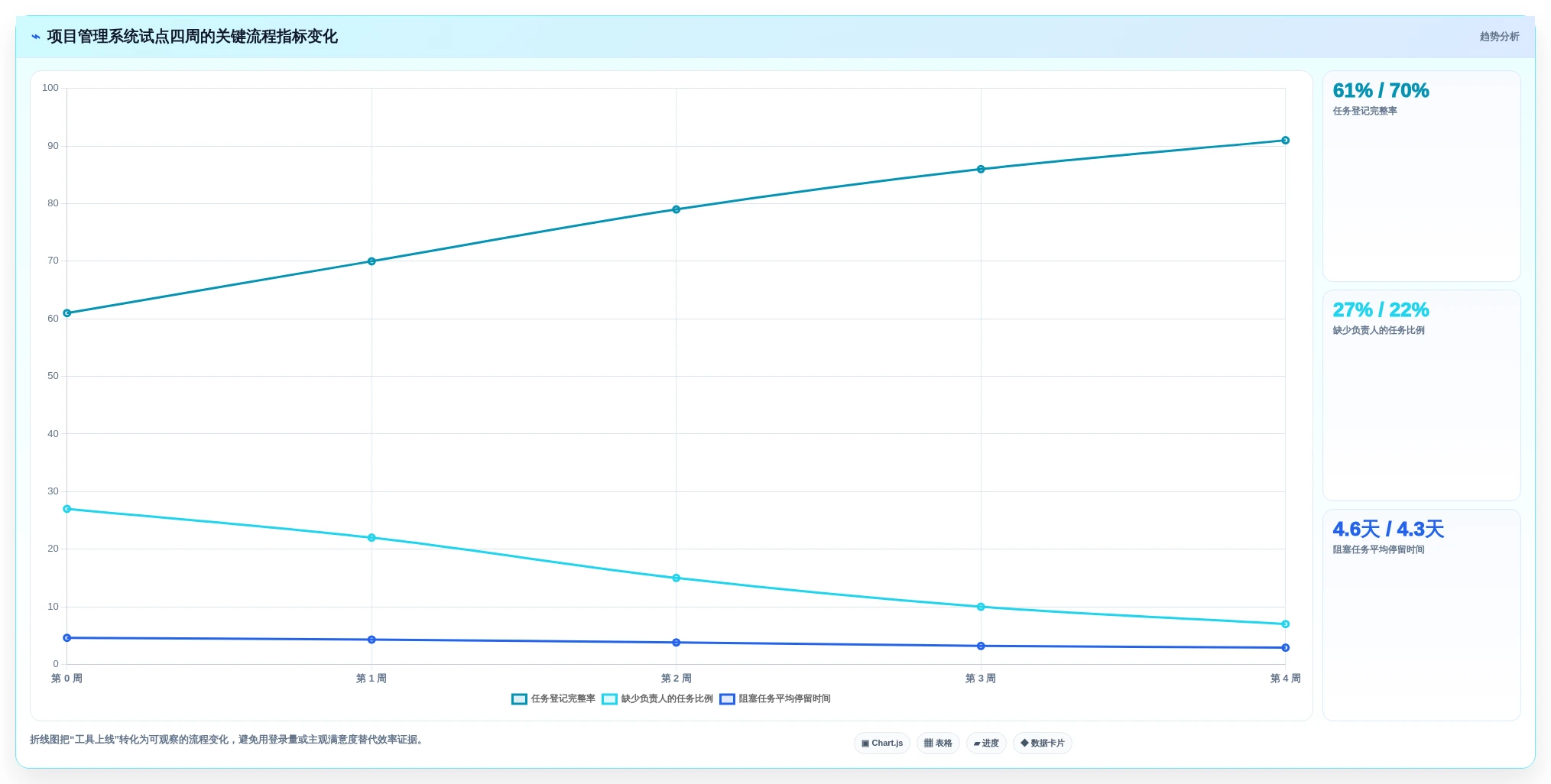Click the 阻塞任务 point at 第 2 周

(x=677, y=643)
